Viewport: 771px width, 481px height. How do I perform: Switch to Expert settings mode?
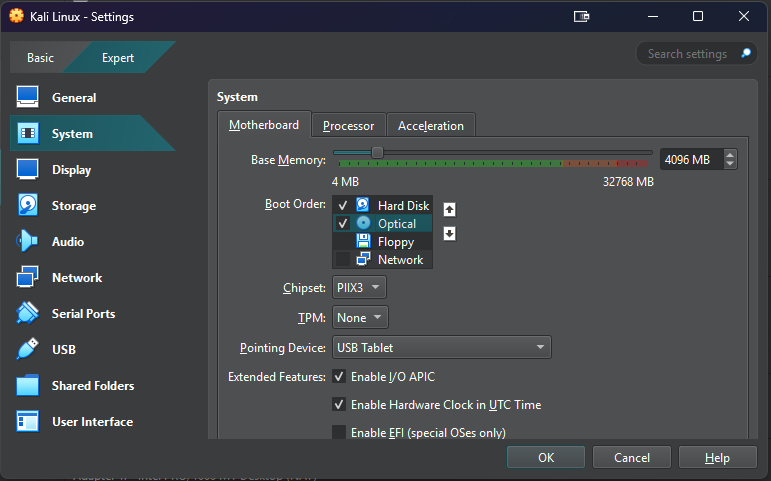pos(118,58)
